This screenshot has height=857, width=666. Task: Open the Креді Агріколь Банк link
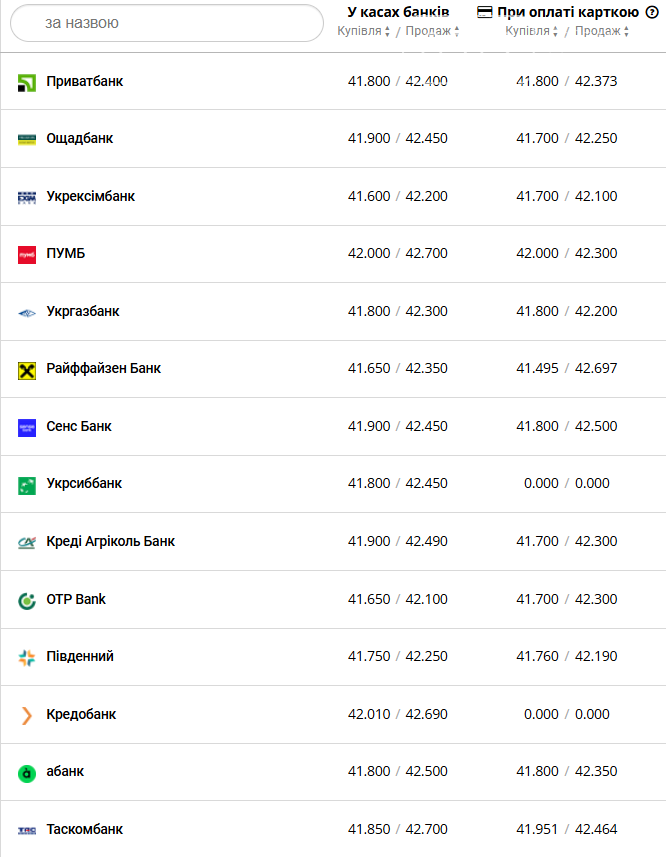click(x=110, y=541)
